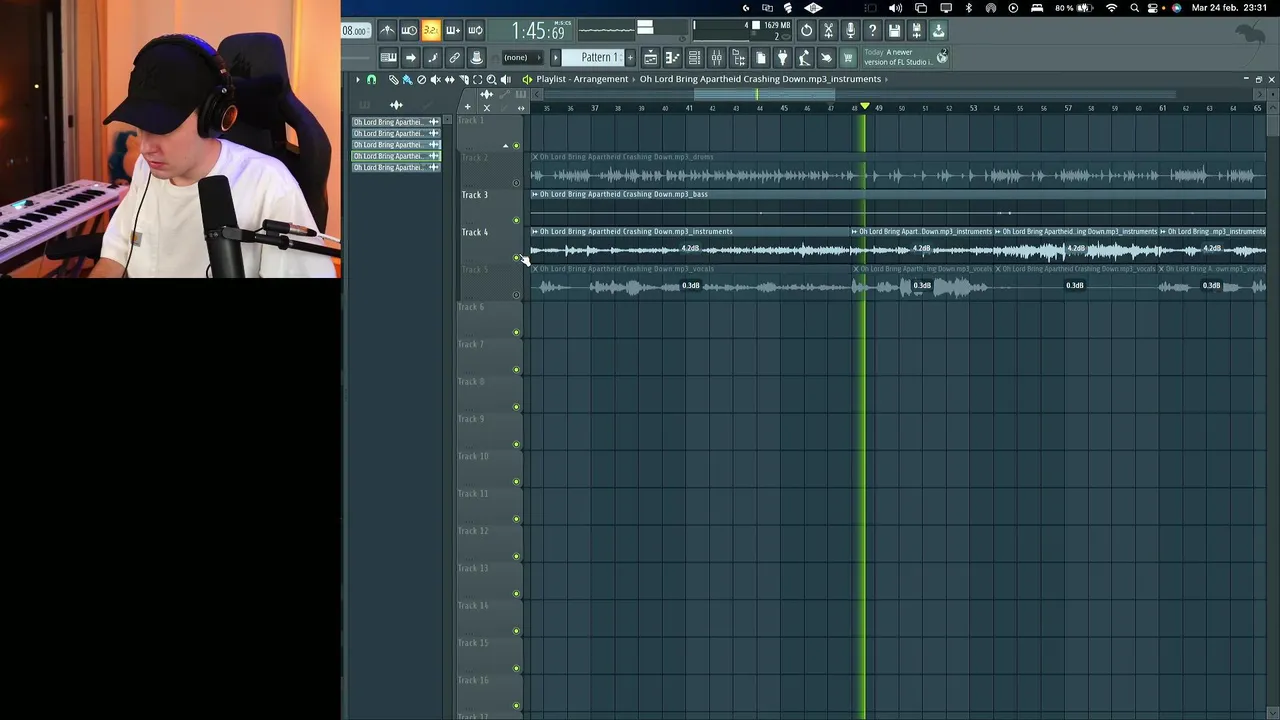Toggle loop recording button
Viewport: 1280px width, 720px height.
coord(475,31)
